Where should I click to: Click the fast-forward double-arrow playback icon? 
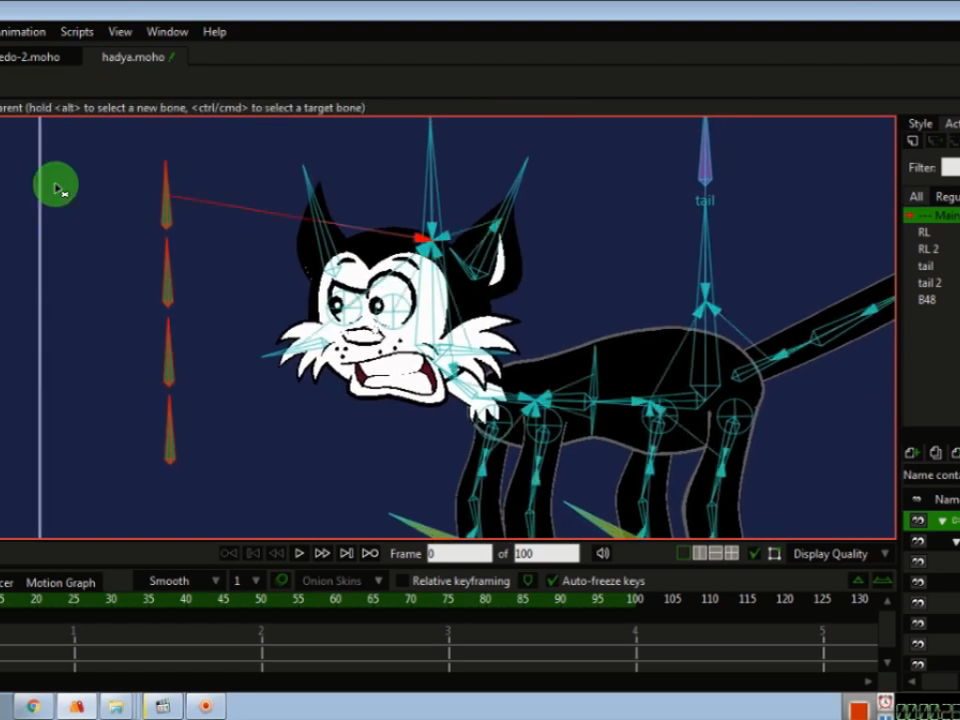[322, 553]
